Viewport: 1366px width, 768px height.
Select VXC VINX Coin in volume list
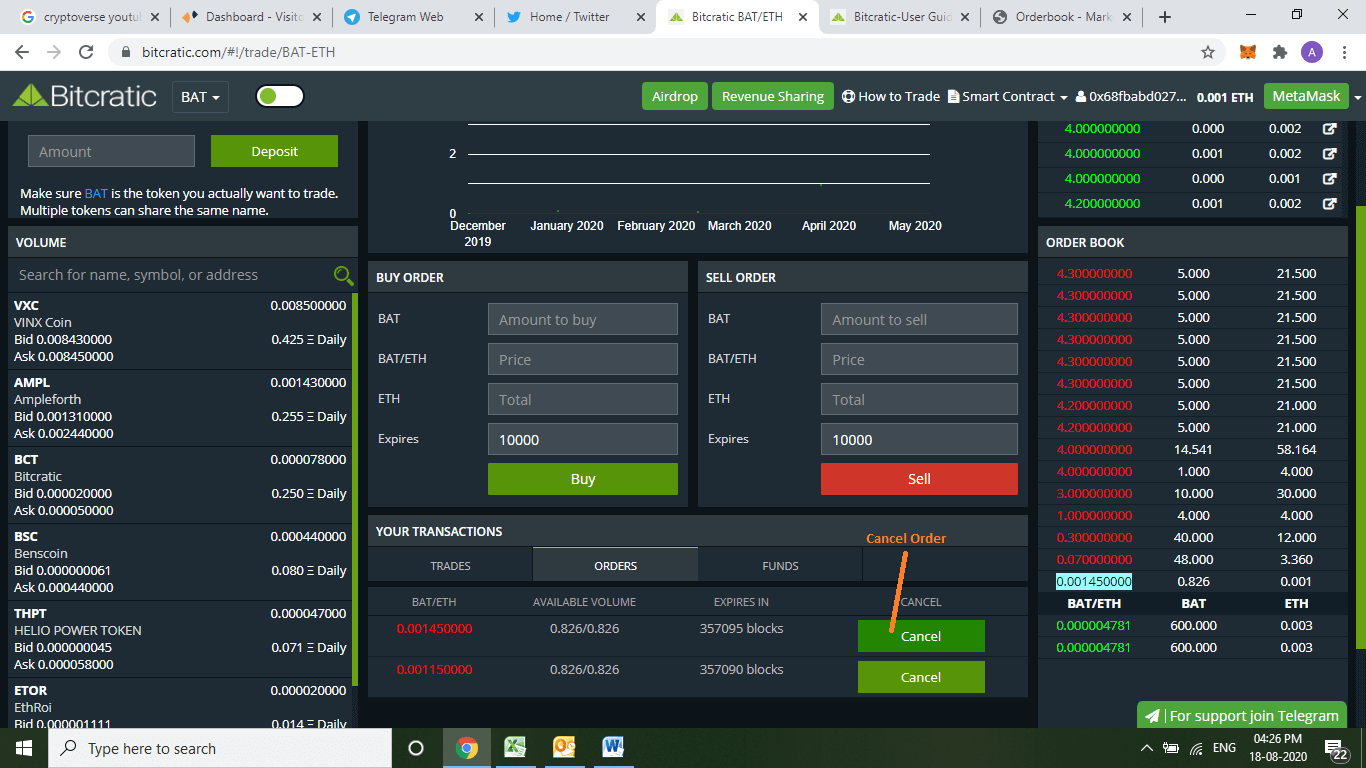(x=180, y=331)
